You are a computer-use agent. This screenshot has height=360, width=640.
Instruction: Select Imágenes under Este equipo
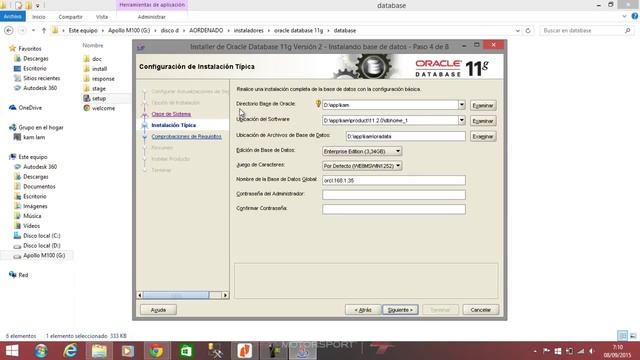point(35,206)
